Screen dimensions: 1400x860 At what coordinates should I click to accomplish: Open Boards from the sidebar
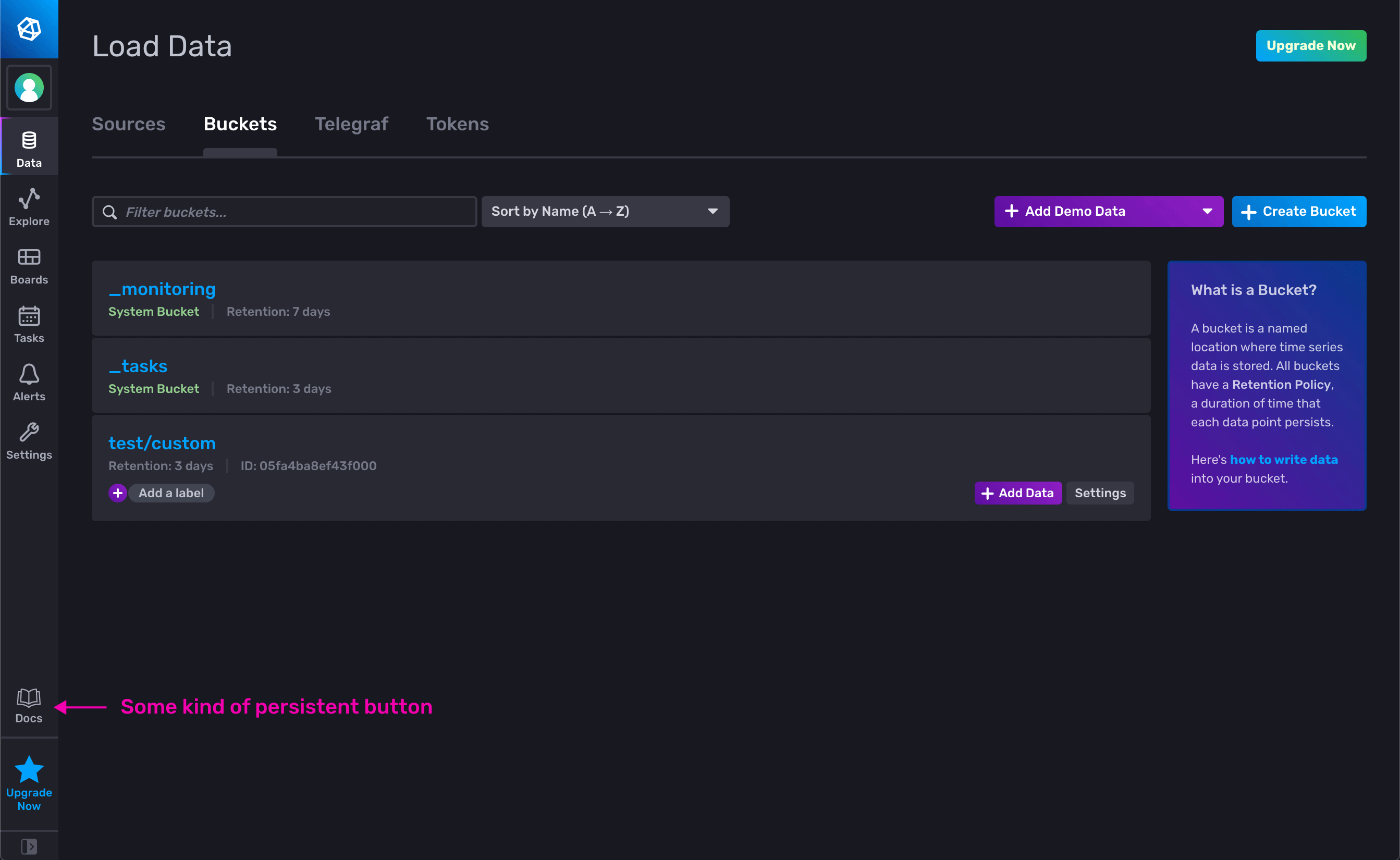click(29, 266)
